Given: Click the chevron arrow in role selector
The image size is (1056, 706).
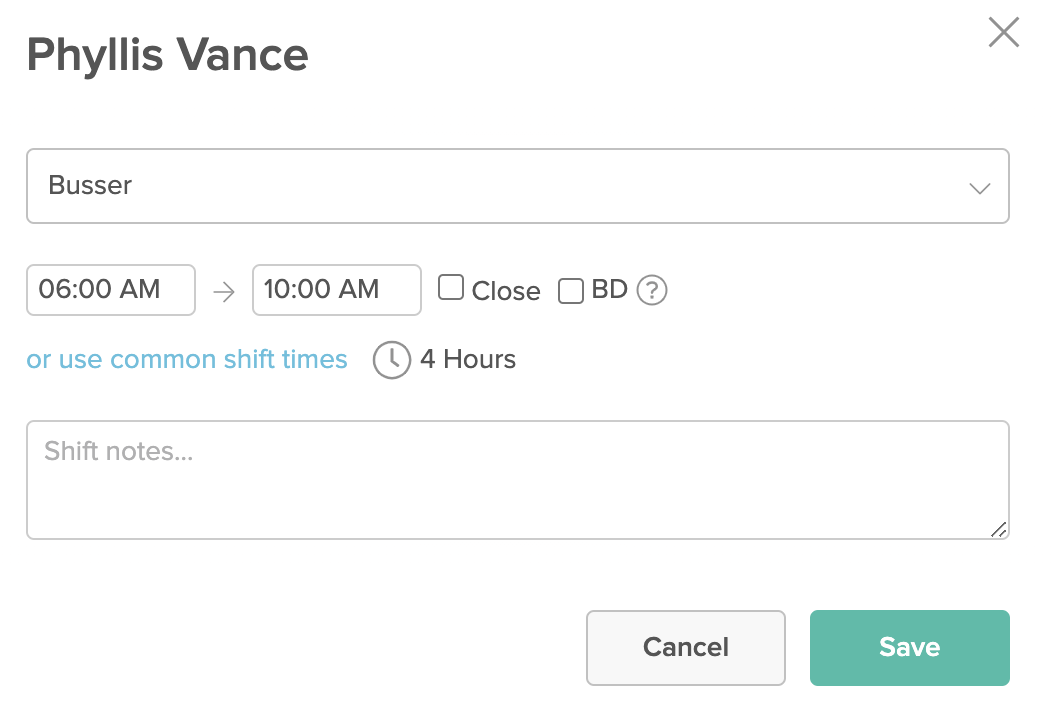Looking at the screenshot, I should (979, 188).
